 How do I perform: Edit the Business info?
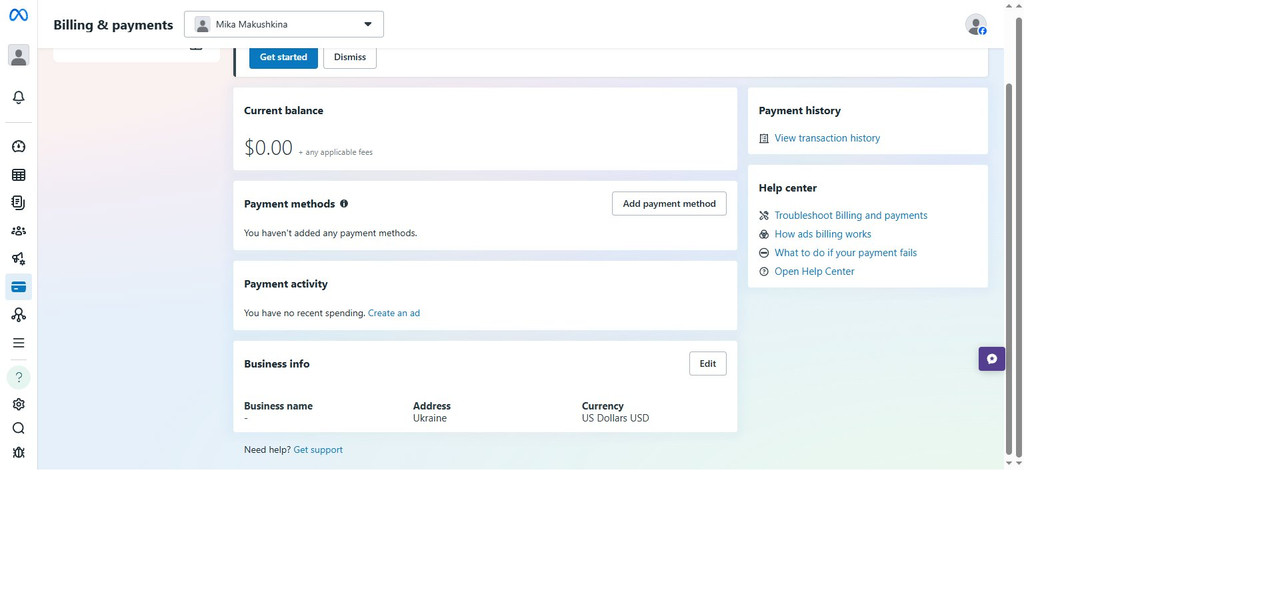[x=708, y=364]
